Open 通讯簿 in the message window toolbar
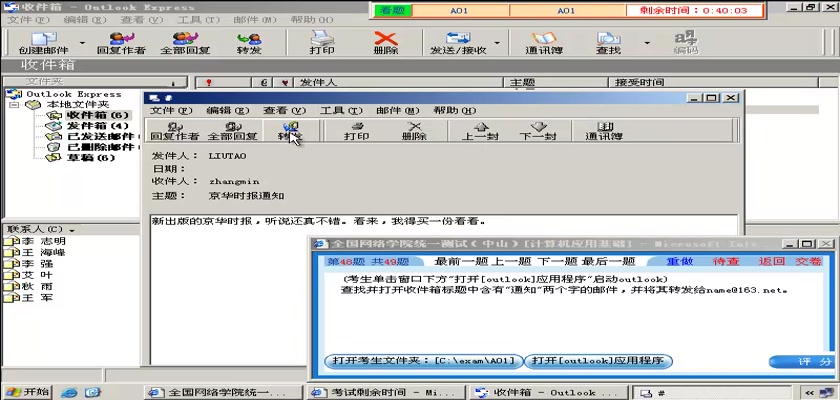The image size is (840, 400). click(x=604, y=131)
